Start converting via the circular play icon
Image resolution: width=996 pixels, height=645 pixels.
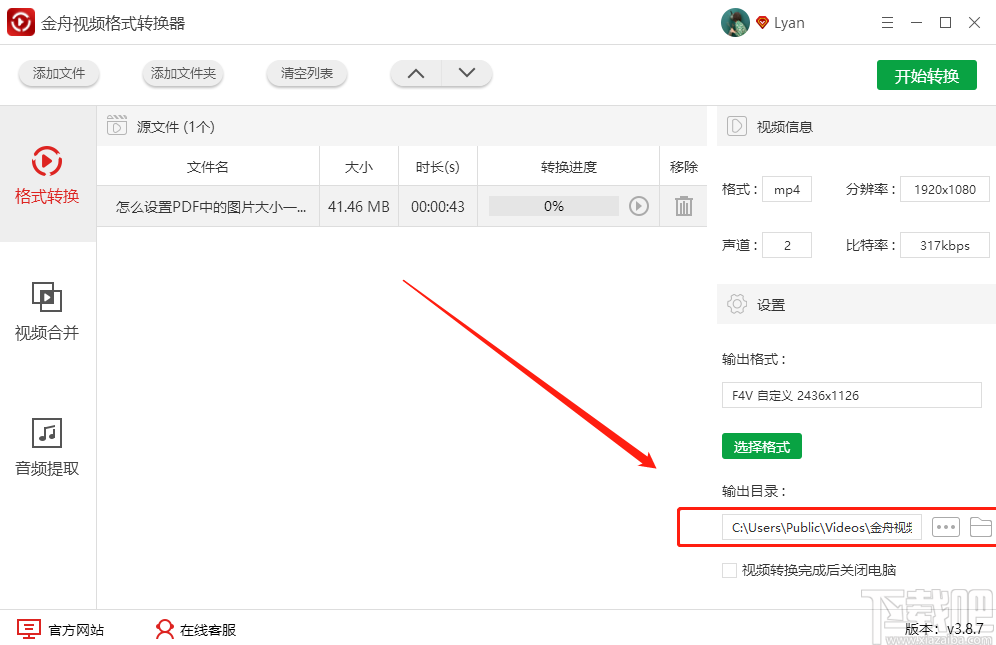(640, 206)
